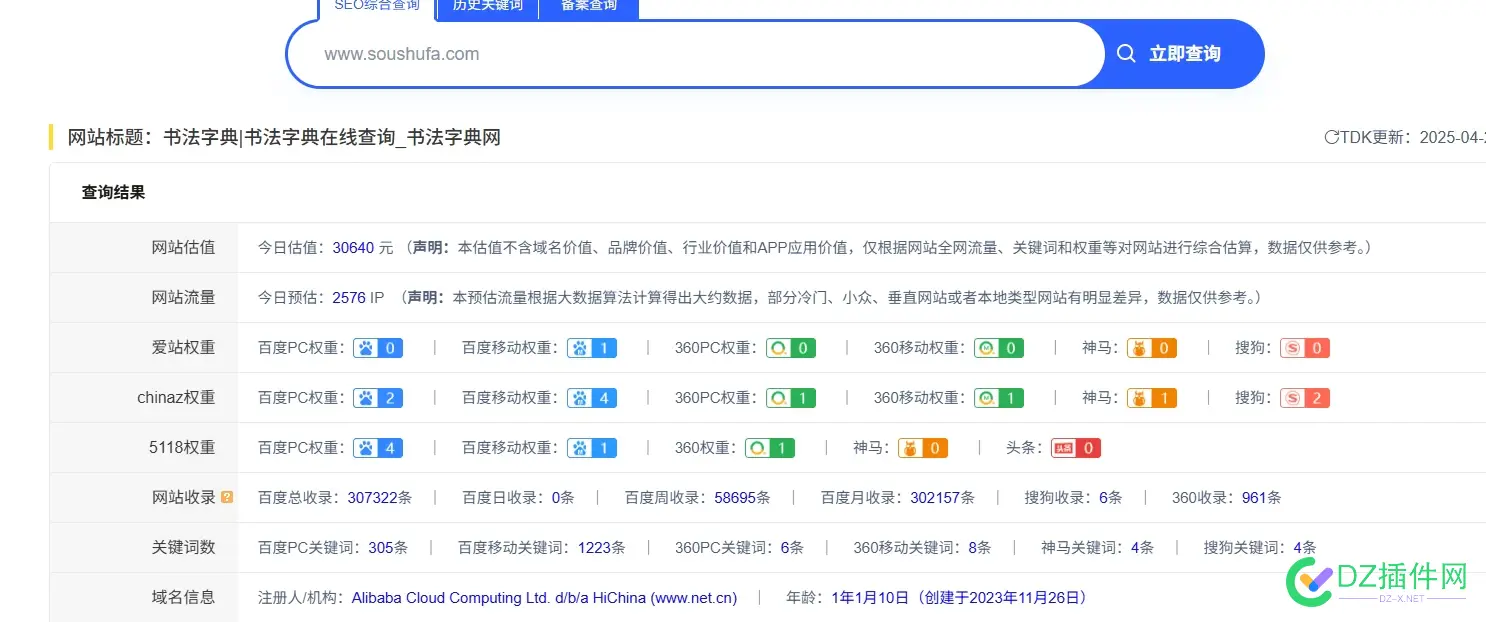Click the magnifier icon in 立即查询 button
The image size is (1486, 622).
pos(1126,54)
